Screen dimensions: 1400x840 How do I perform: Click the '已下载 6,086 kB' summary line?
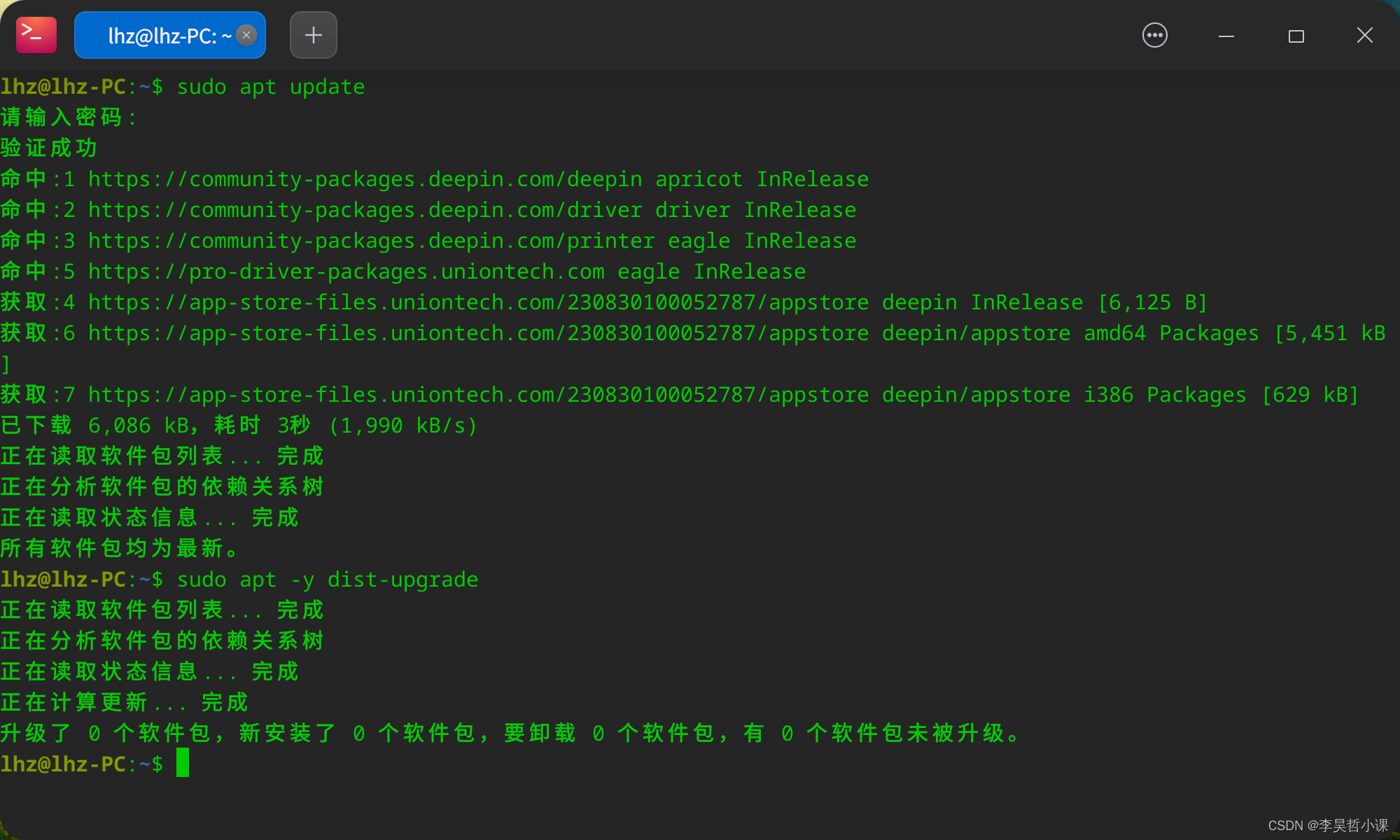(239, 426)
